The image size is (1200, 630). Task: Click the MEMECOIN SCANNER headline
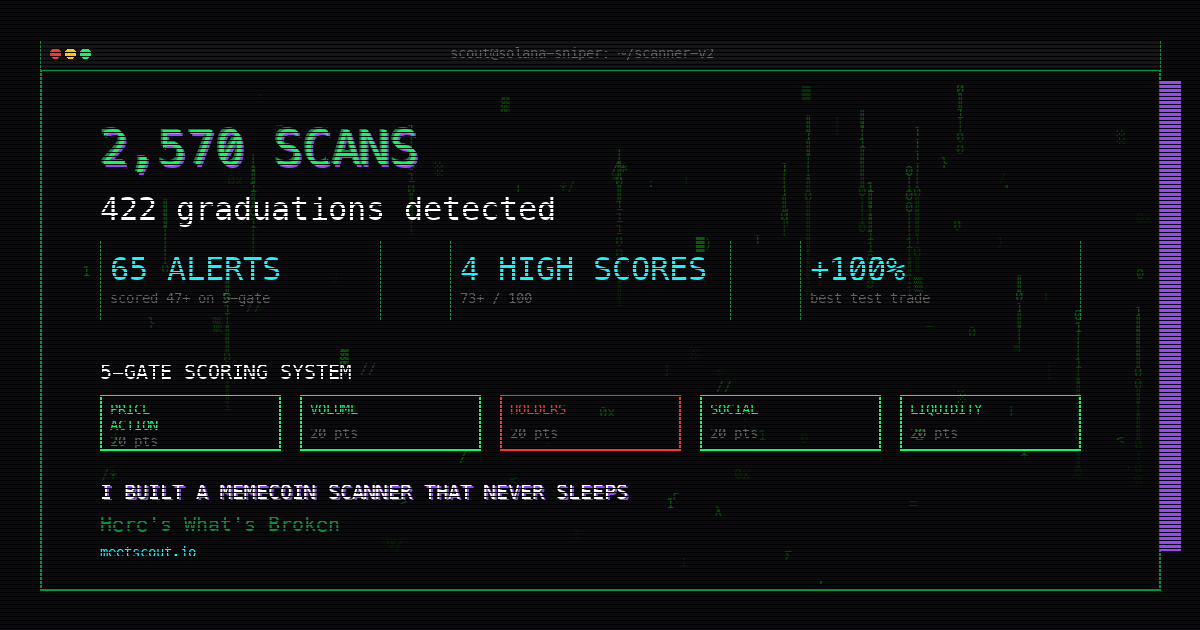pyautogui.click(x=363, y=491)
